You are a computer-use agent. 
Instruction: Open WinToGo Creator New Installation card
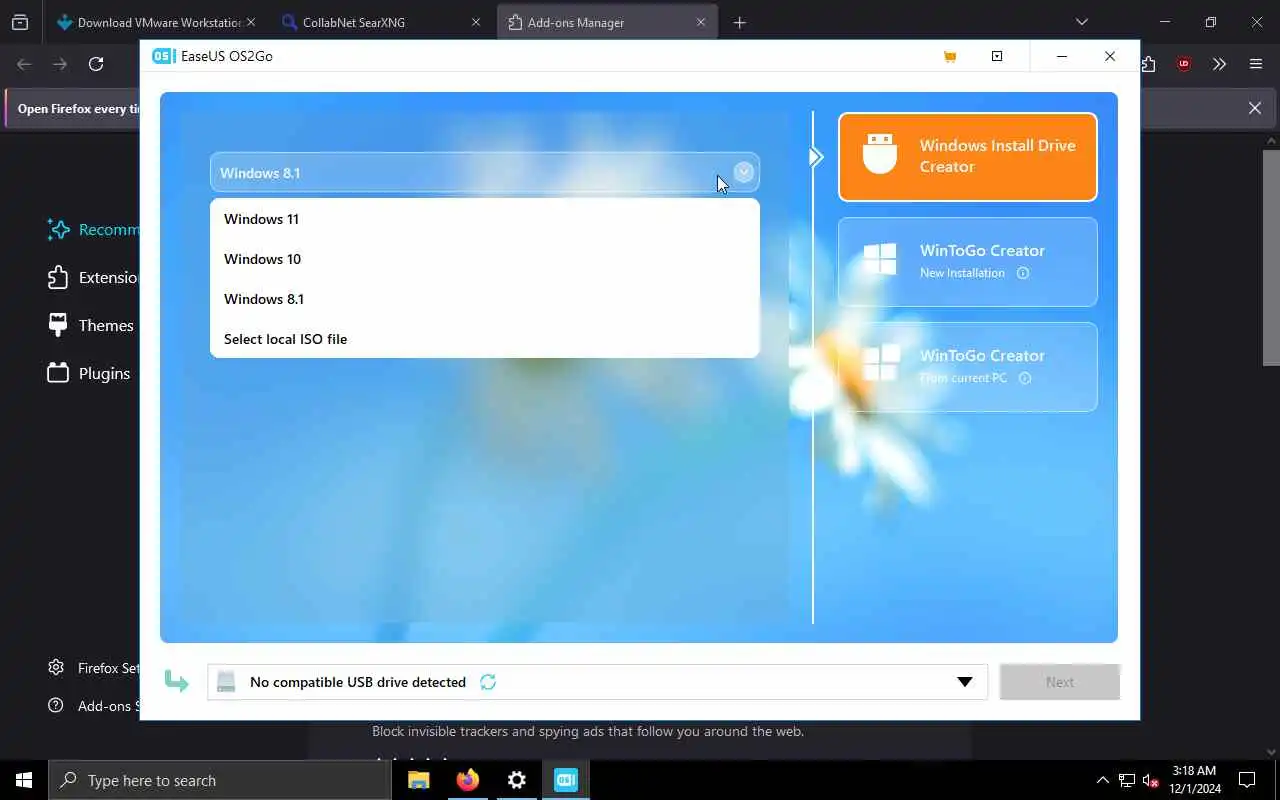pyautogui.click(x=967, y=262)
